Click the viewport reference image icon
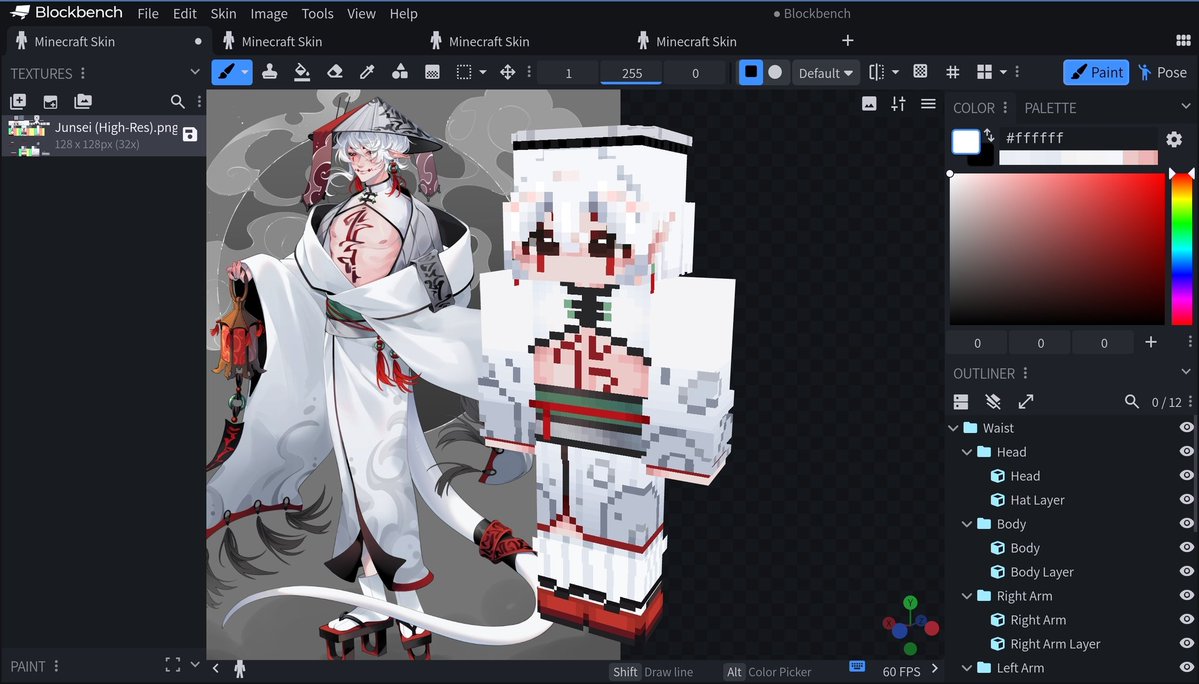The height and width of the screenshot is (684, 1199). coord(869,104)
